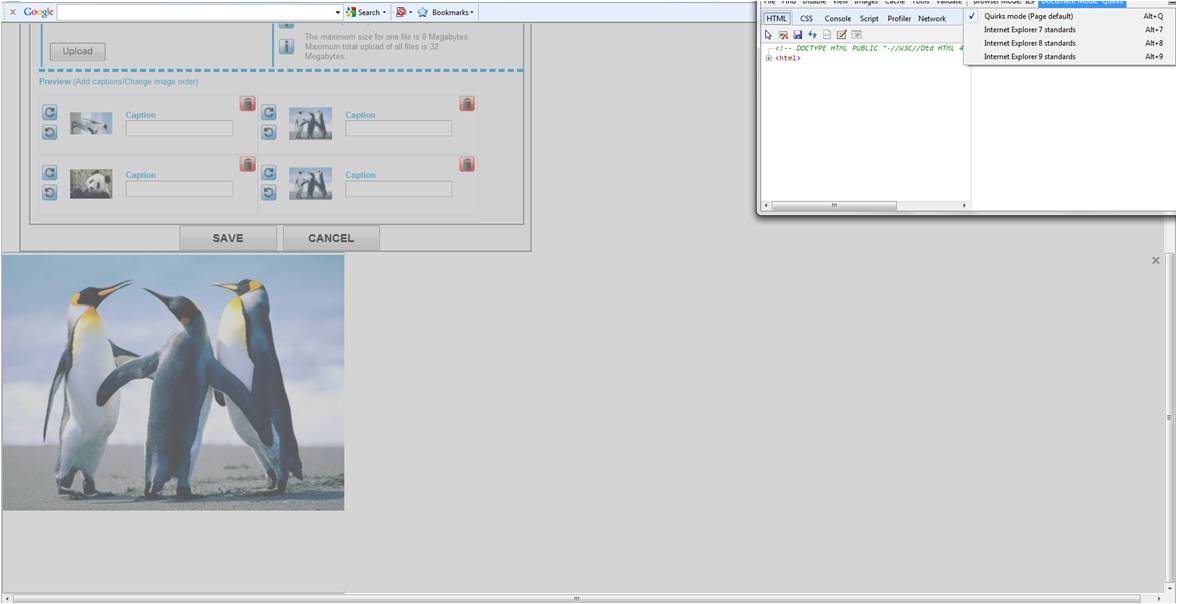Click the SAVE button
This screenshot has width=1177, height=604.
228,238
